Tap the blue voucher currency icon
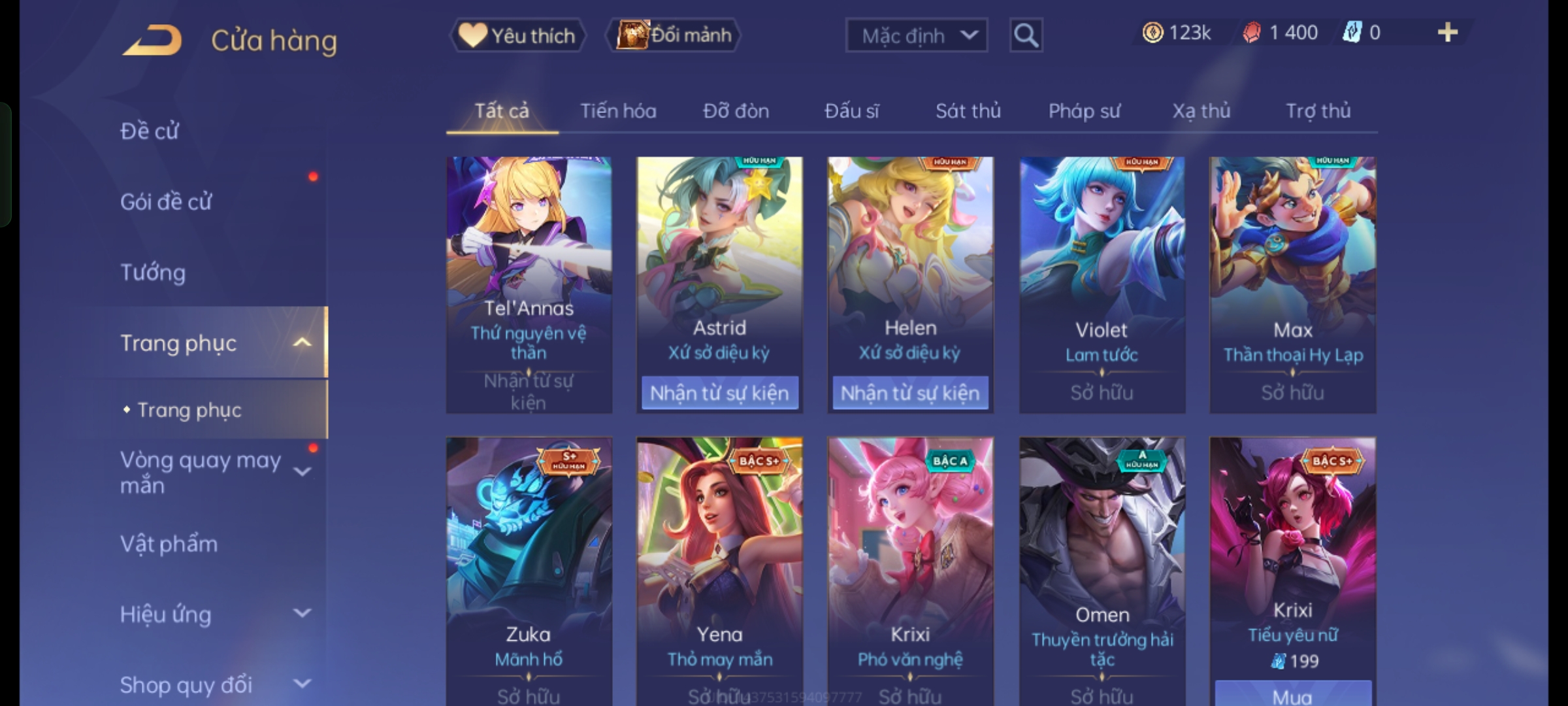The width and height of the screenshot is (1568, 706). tap(1351, 32)
